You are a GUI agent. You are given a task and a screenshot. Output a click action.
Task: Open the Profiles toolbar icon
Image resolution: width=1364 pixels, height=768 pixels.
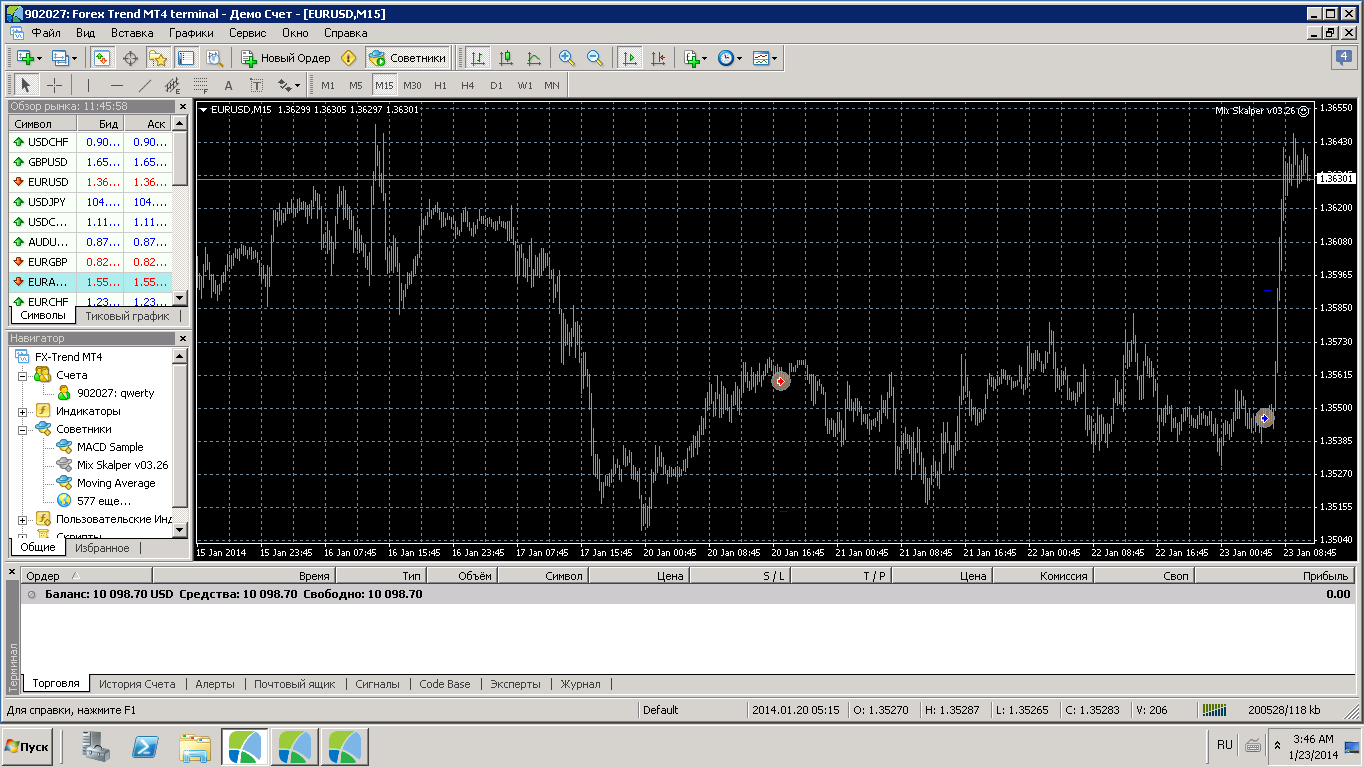click(60, 58)
